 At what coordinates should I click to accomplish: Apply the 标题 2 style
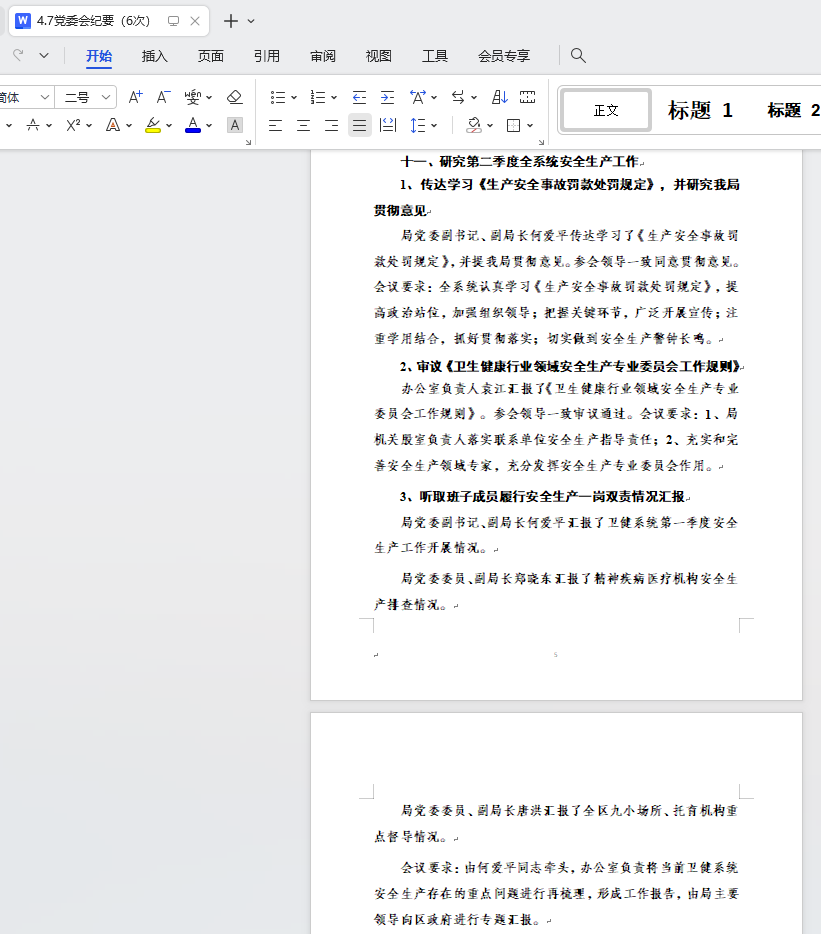tap(792, 110)
